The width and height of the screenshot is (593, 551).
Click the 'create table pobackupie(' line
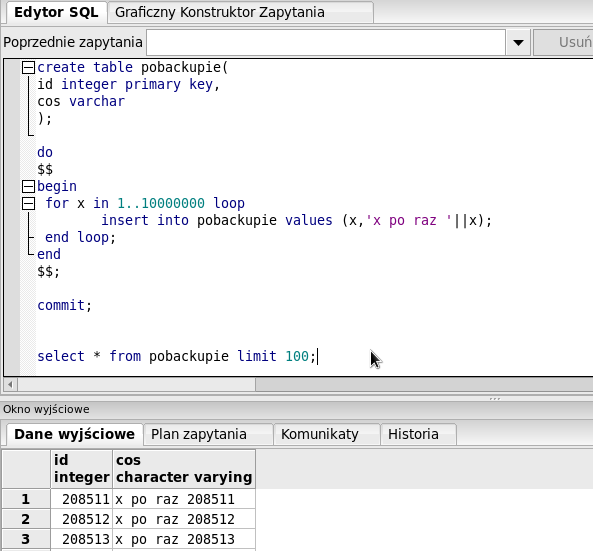click(133, 67)
